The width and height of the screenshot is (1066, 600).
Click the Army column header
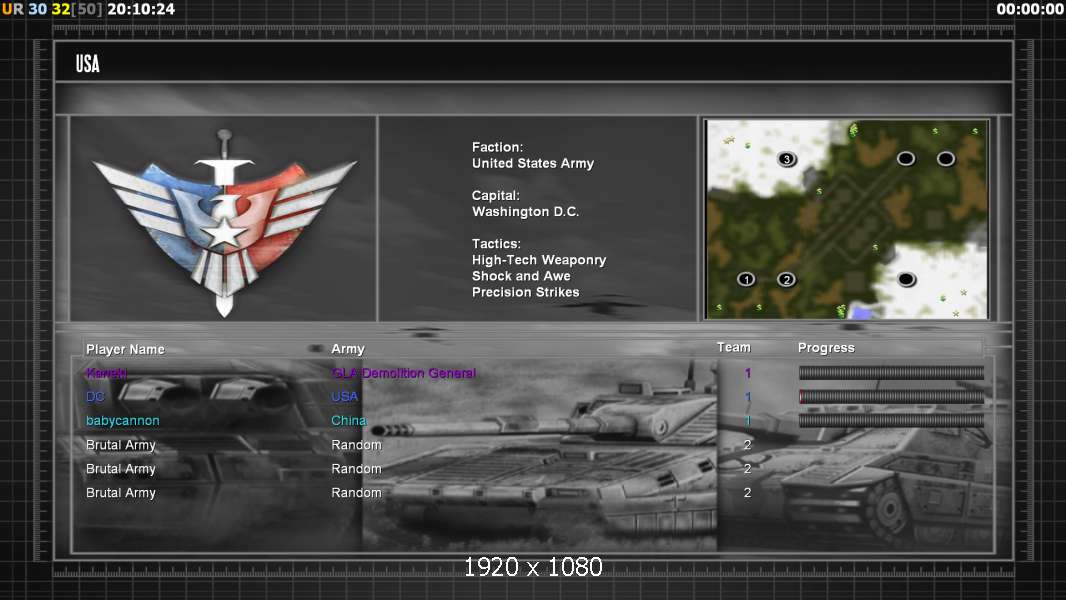point(348,349)
